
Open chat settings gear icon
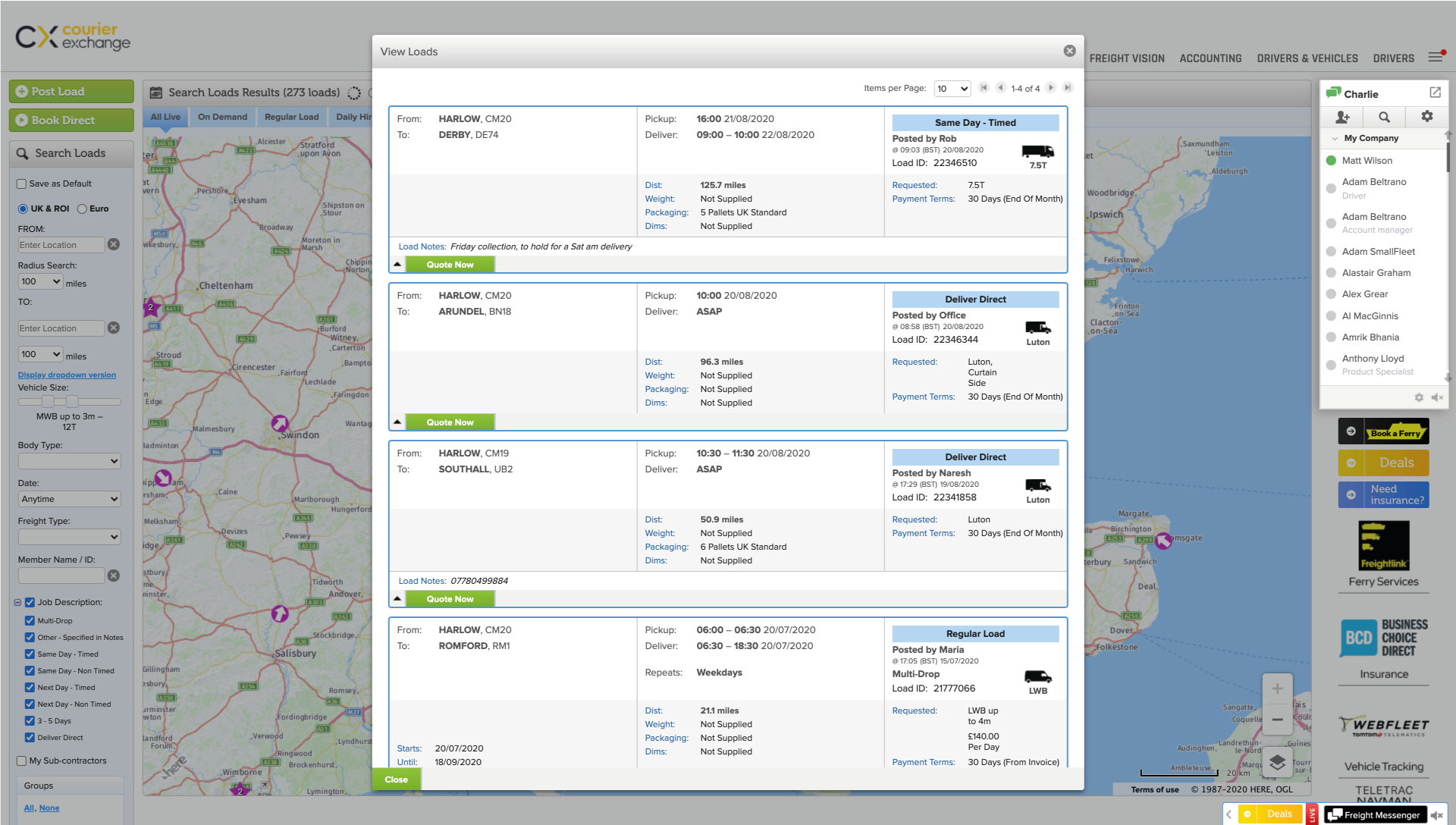(x=1426, y=116)
